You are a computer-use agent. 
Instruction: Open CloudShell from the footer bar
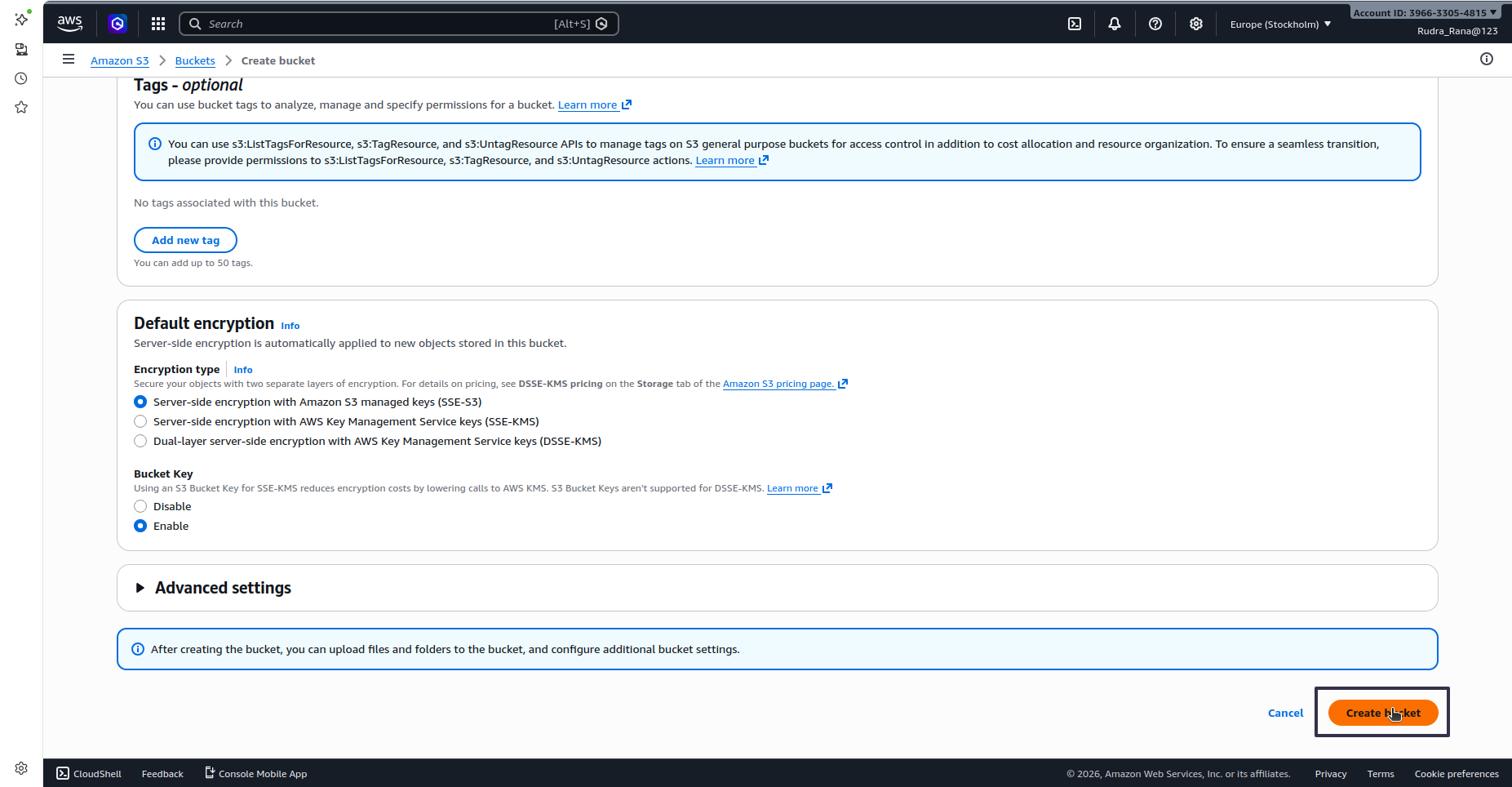coord(89,774)
